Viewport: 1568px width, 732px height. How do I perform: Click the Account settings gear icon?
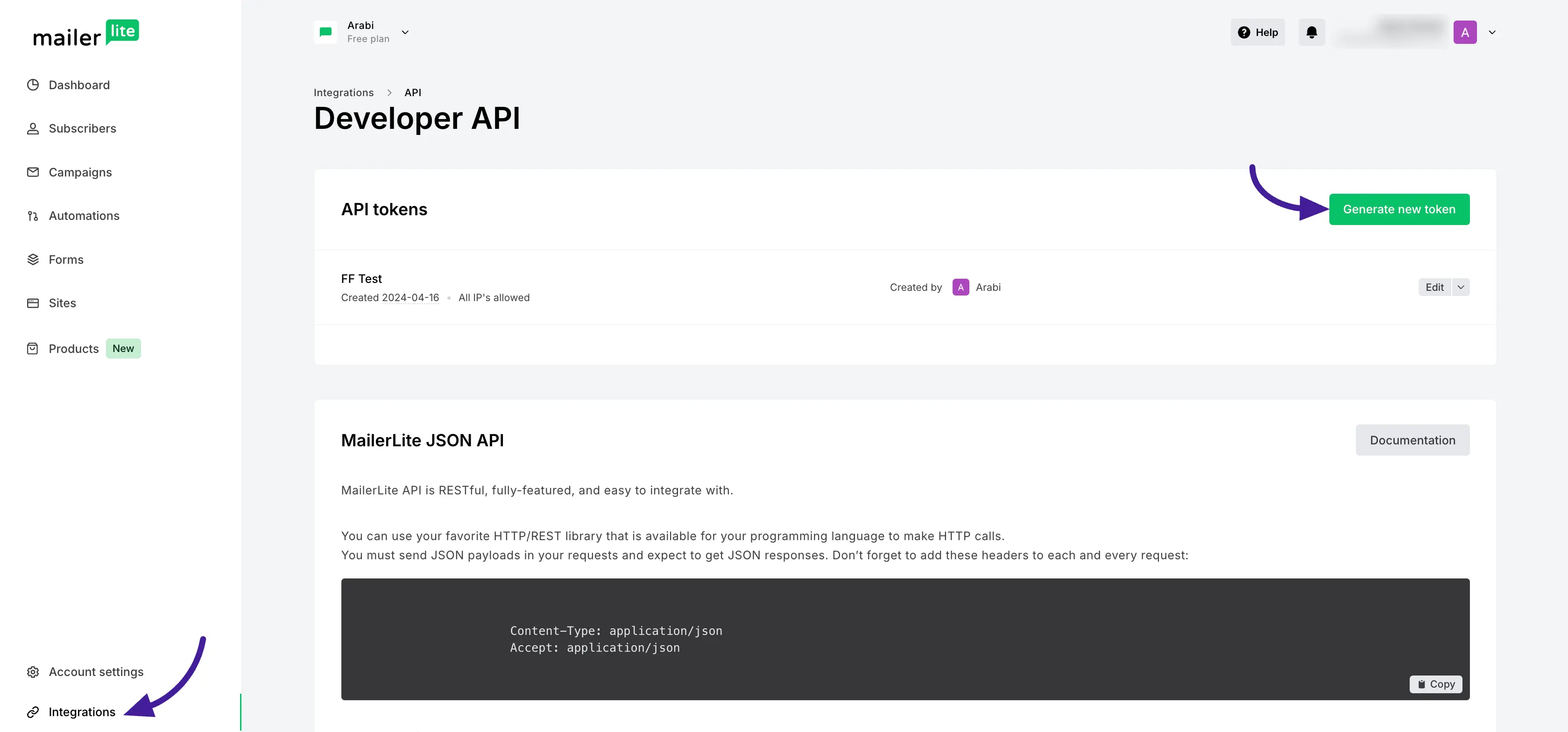pos(33,672)
